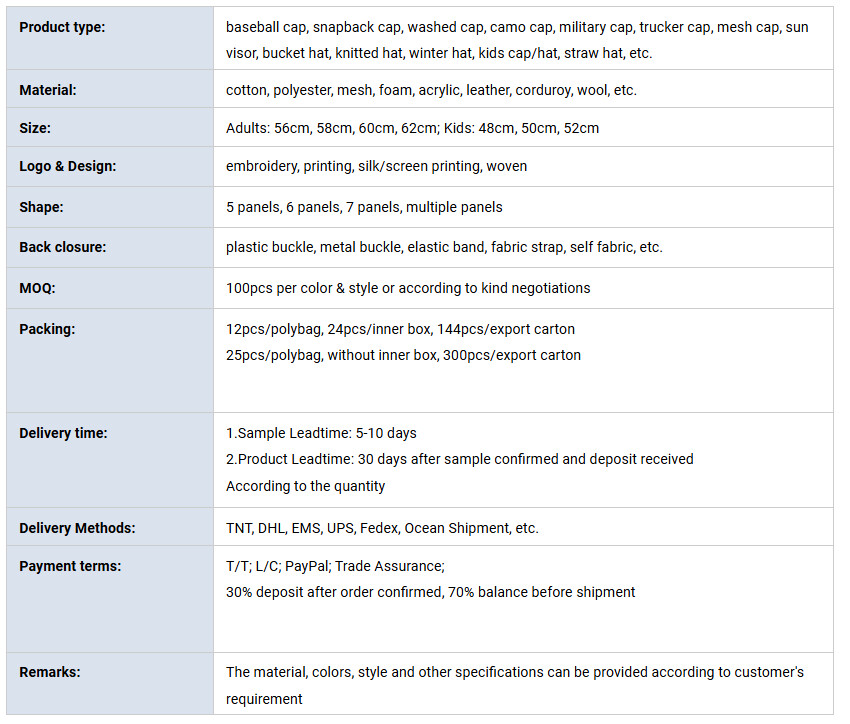Viewport: 850px width, 724px height.
Task: Select the "Size:" label cell
Action: pyautogui.click(x=35, y=128)
